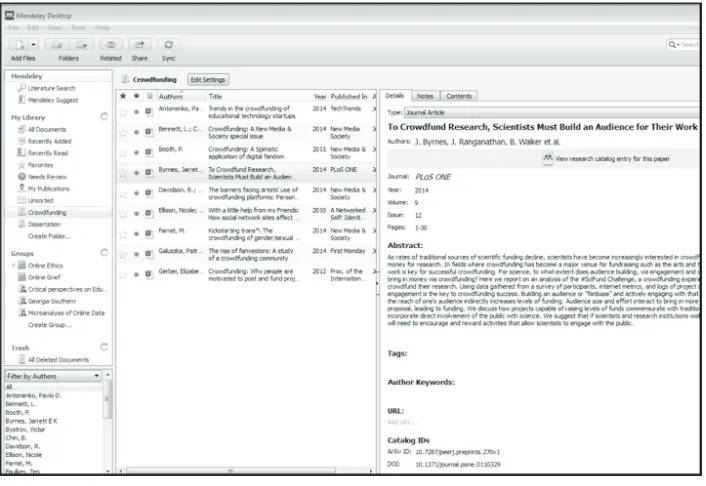Screen dimensions: 706x486
Task: Open the Online Grief group
Action: (x=44, y=277)
